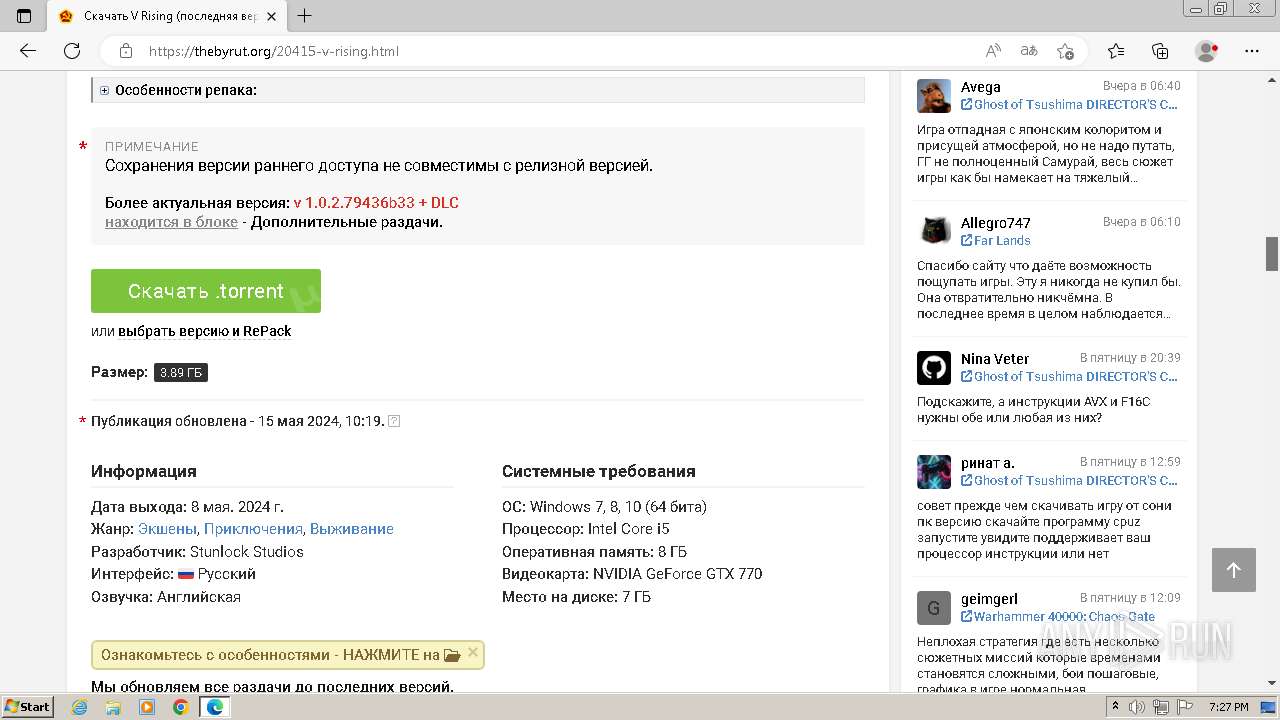The image size is (1280, 720).
Task: Open the 'Экшены' genre link
Action: click(167, 529)
